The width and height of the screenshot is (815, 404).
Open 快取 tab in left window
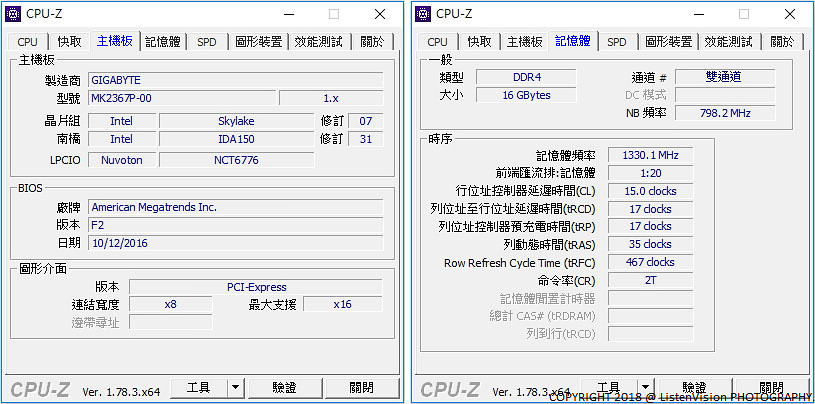point(70,42)
